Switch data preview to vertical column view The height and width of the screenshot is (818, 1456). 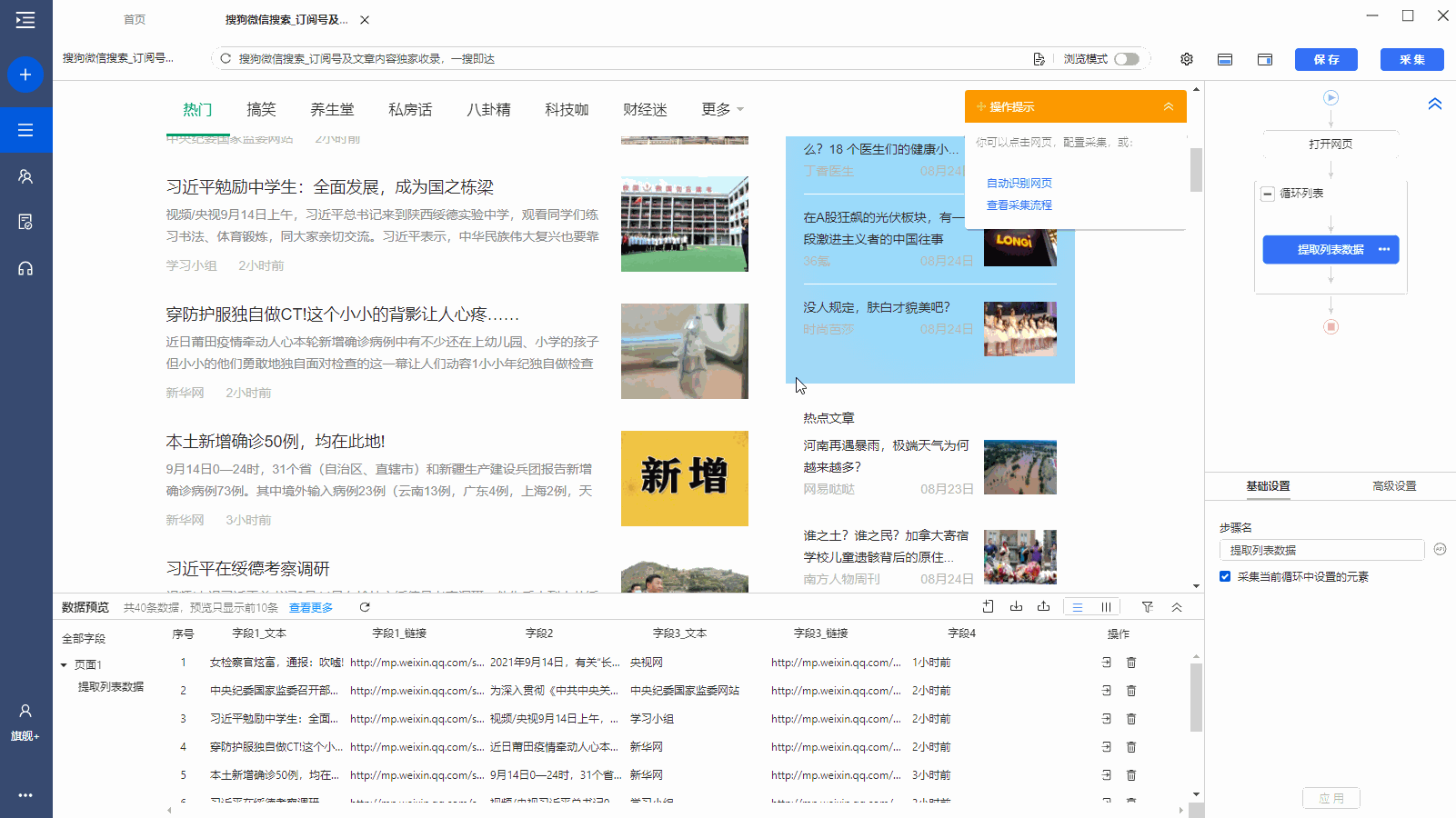tap(1106, 607)
